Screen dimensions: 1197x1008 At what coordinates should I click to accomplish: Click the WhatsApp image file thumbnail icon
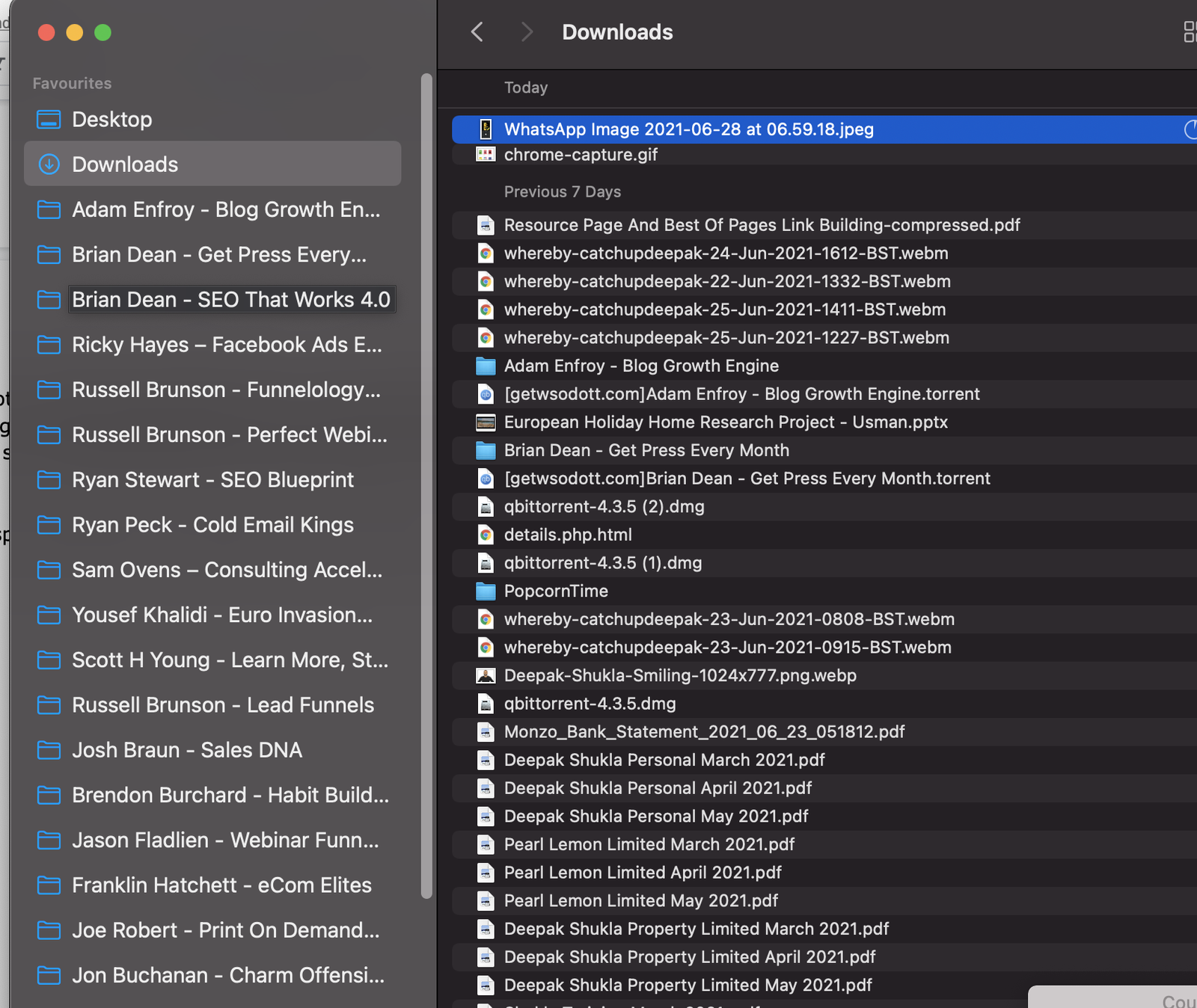tap(486, 129)
